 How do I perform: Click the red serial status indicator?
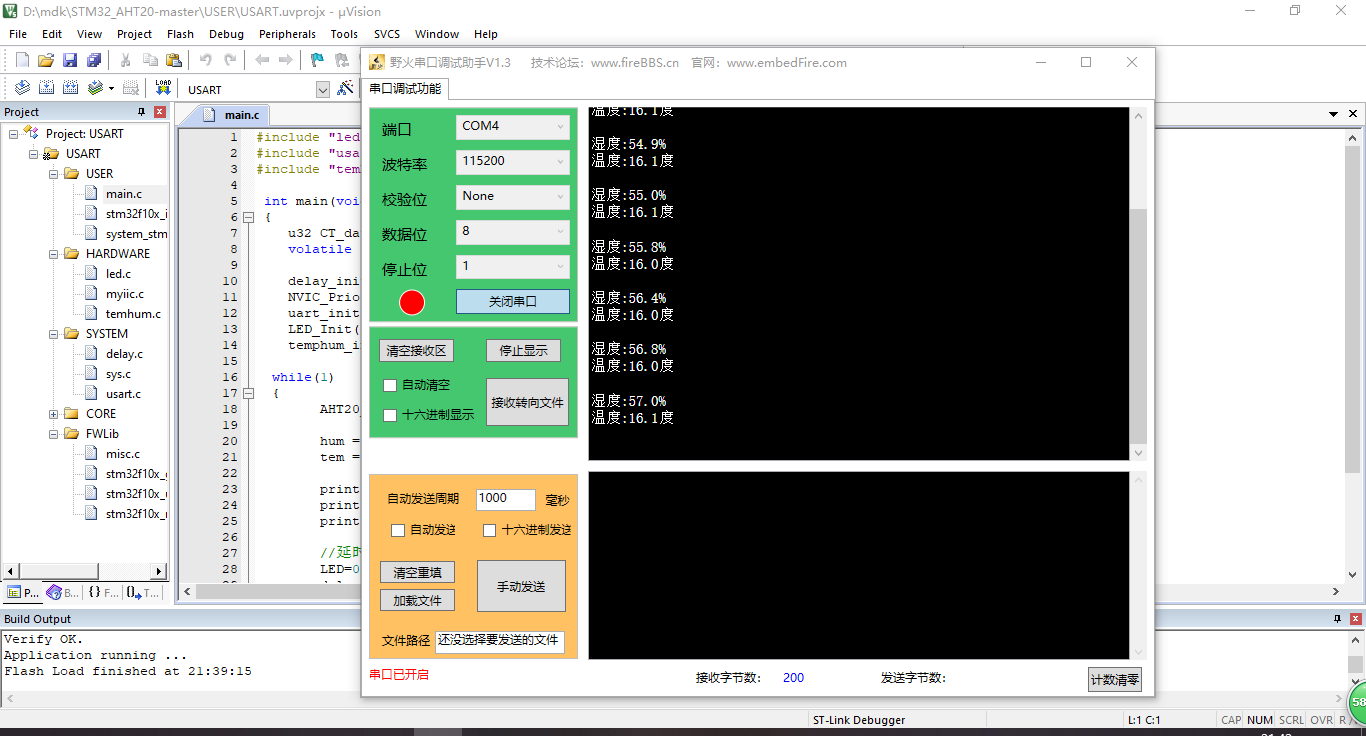412,302
